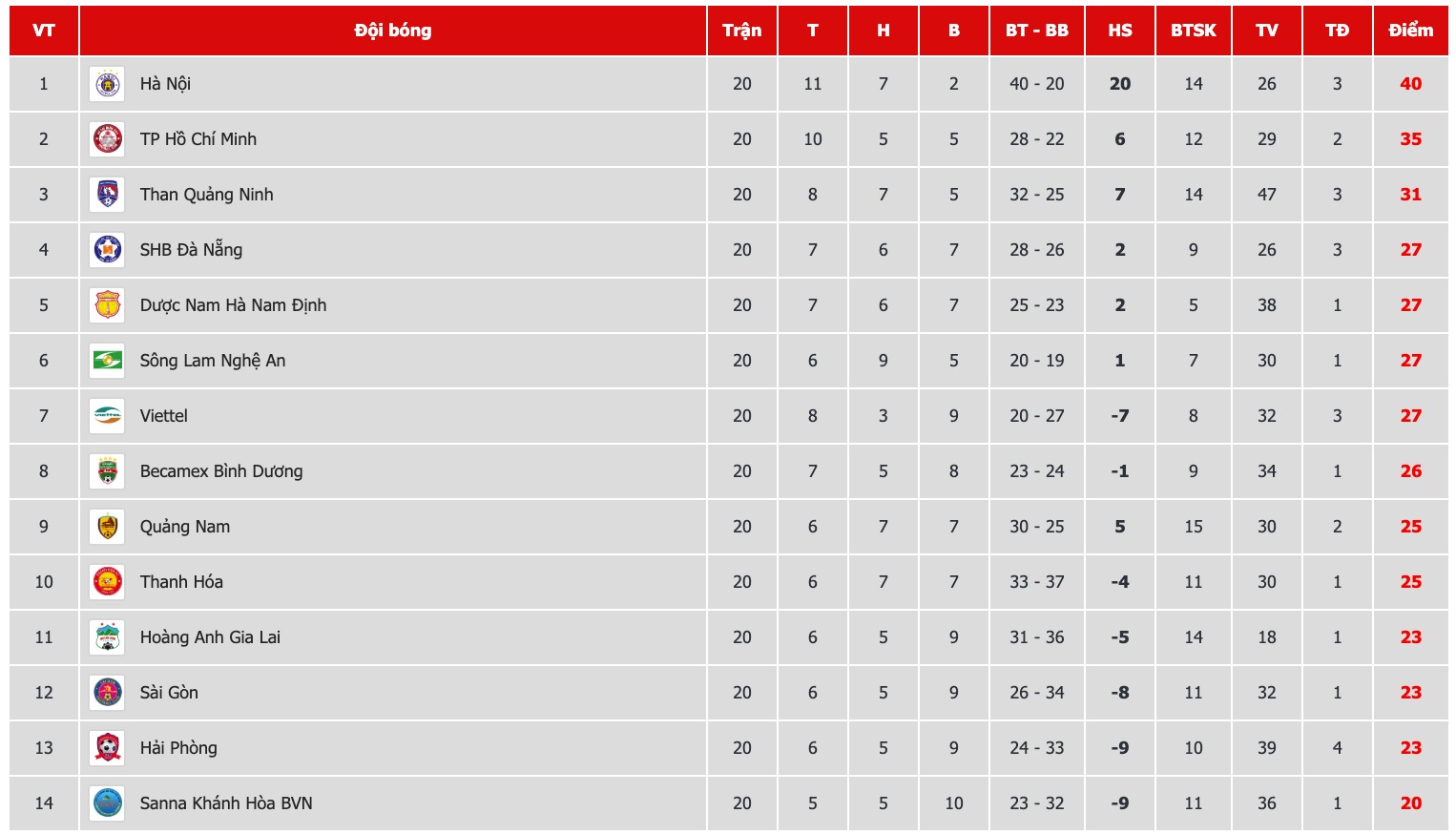Image resolution: width=1456 pixels, height=834 pixels.
Task: Click the Hải Phòng club badge
Action: [108, 748]
